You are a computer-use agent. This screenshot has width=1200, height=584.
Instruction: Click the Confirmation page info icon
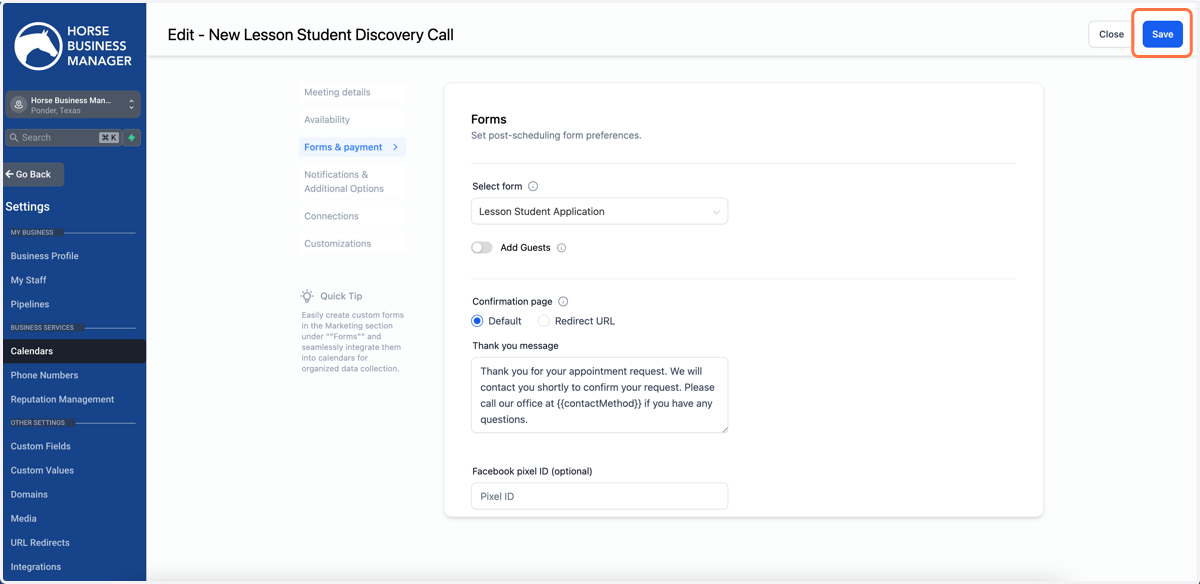tap(563, 302)
